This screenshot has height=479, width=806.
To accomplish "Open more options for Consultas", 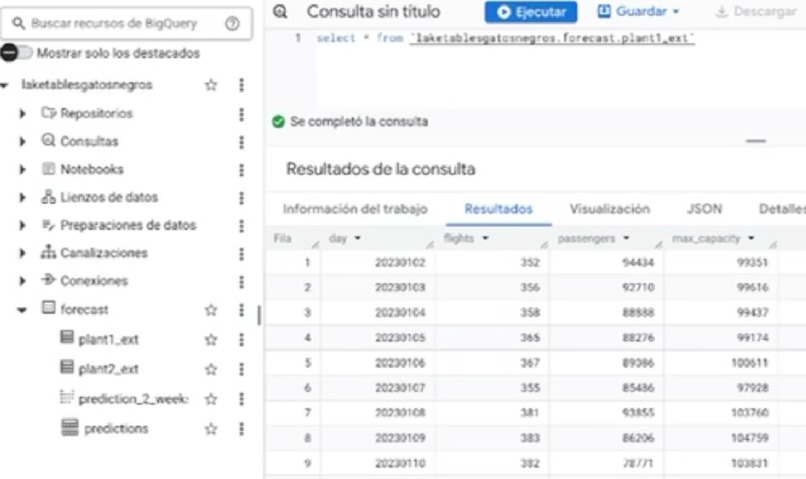I will [242, 141].
